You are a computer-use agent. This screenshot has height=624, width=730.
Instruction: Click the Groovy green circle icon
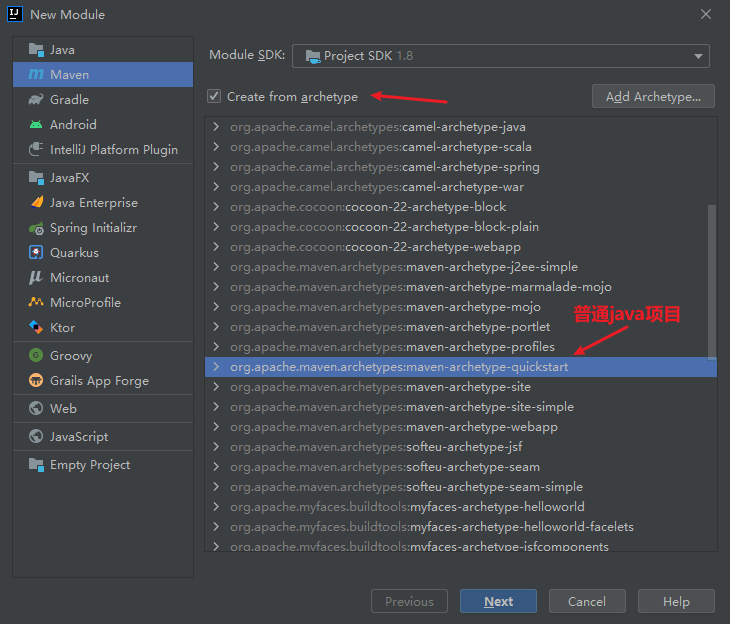pos(36,355)
